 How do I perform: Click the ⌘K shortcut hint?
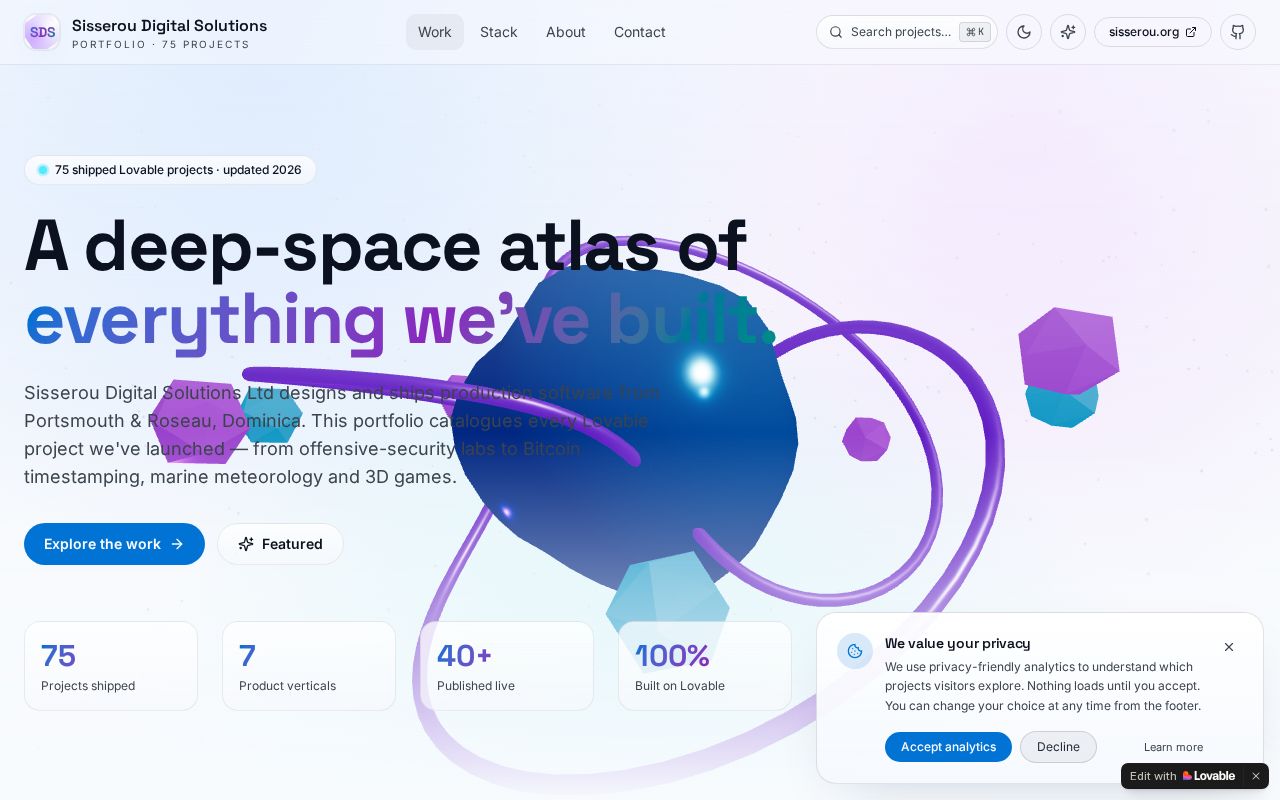pyautogui.click(x=975, y=32)
